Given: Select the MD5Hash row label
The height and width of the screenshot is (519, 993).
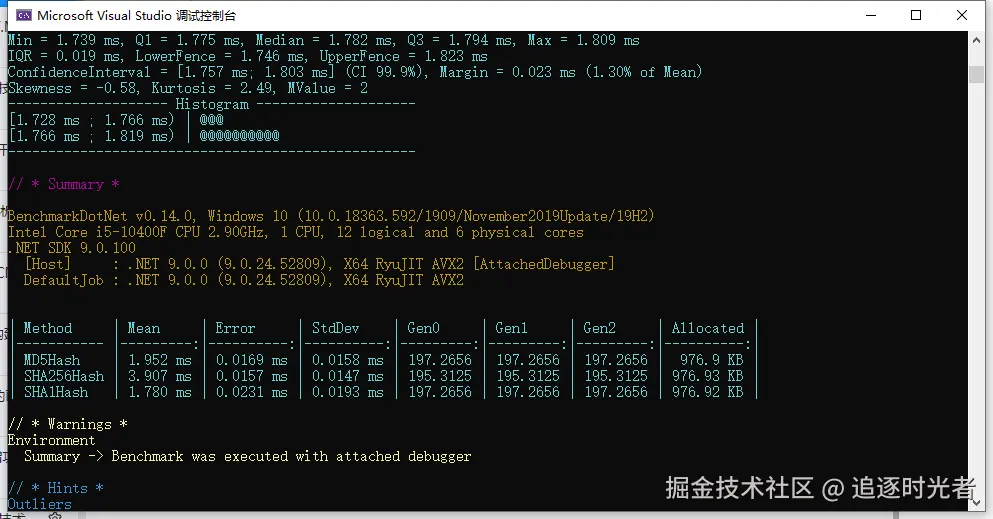Looking at the screenshot, I should click(x=52, y=360).
